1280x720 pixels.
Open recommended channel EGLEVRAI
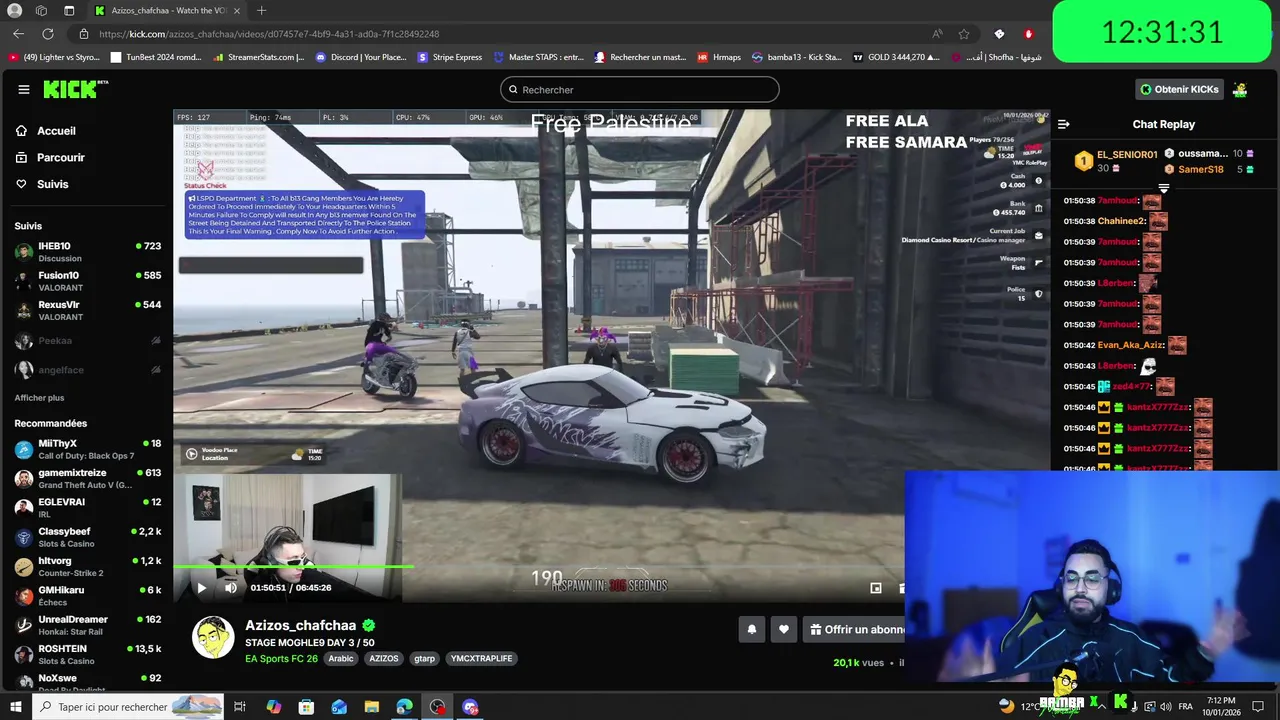pos(87,508)
